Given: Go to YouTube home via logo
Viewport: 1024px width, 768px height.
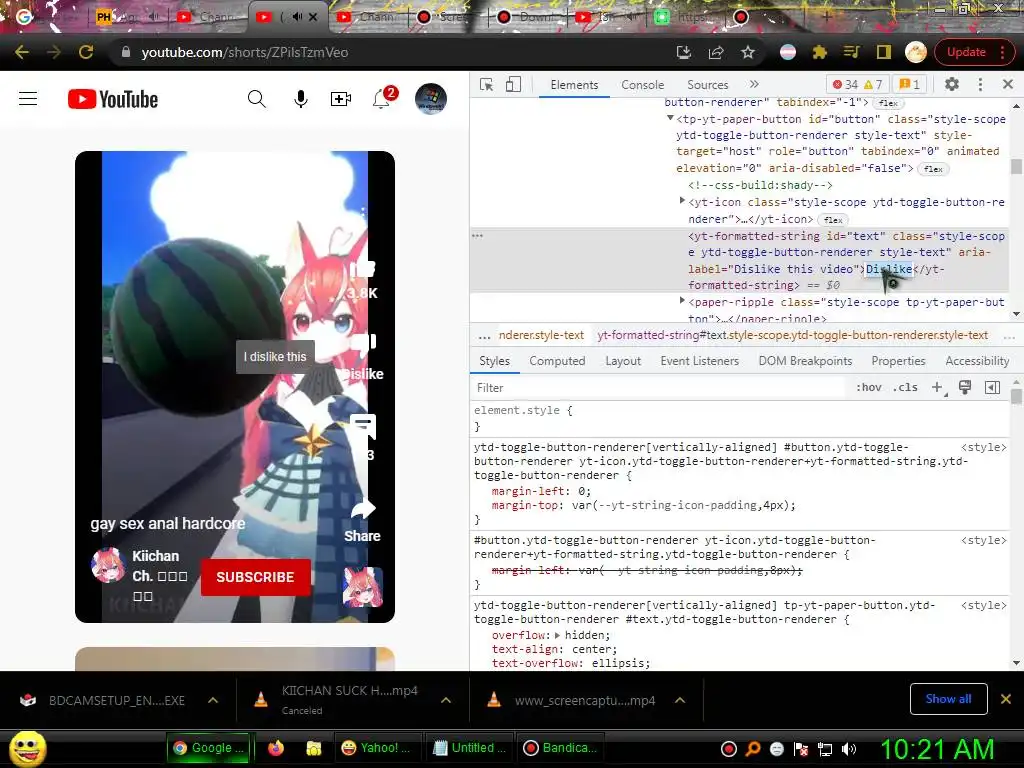Looking at the screenshot, I should pyautogui.click(x=113, y=99).
